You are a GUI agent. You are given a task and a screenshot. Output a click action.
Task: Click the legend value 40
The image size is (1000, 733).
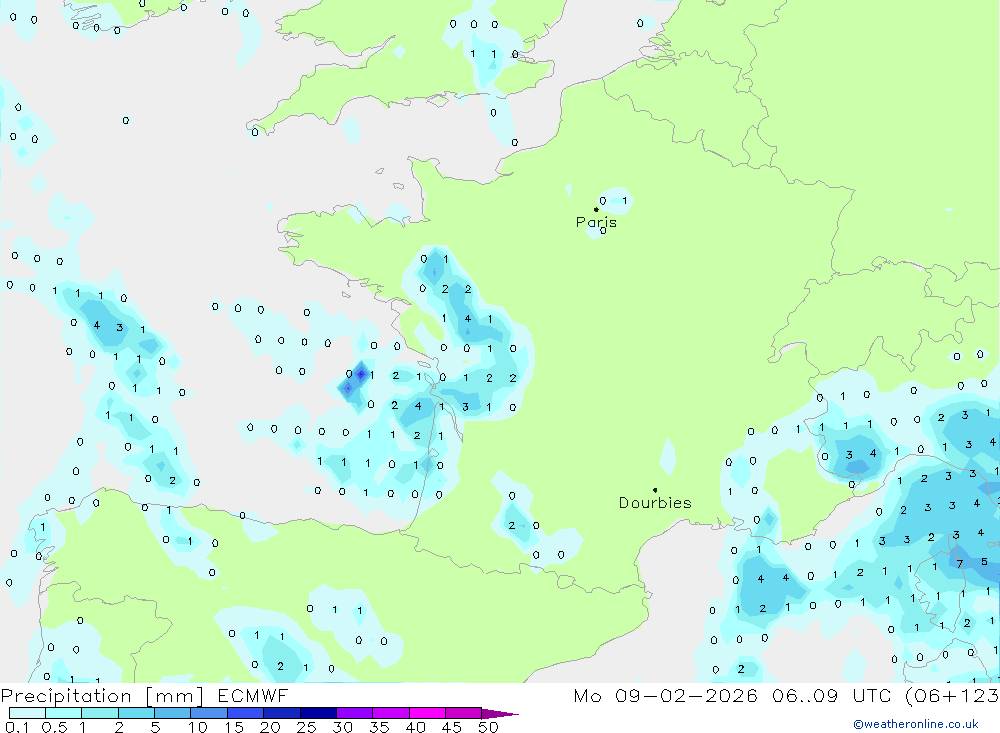coord(415,727)
